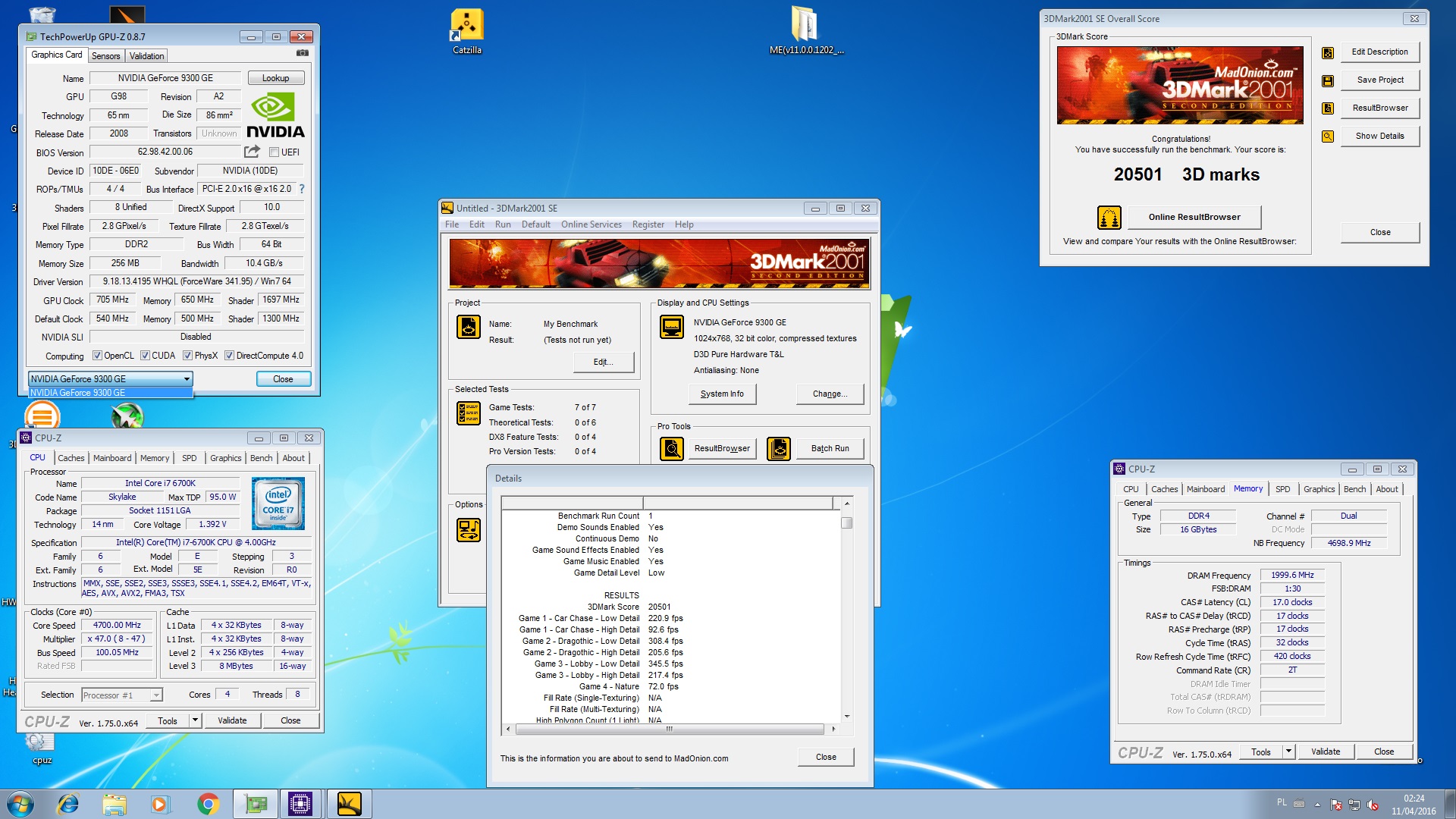Open the cpuz desktop icon
This screenshot has height=819, width=1456.
tap(42, 747)
